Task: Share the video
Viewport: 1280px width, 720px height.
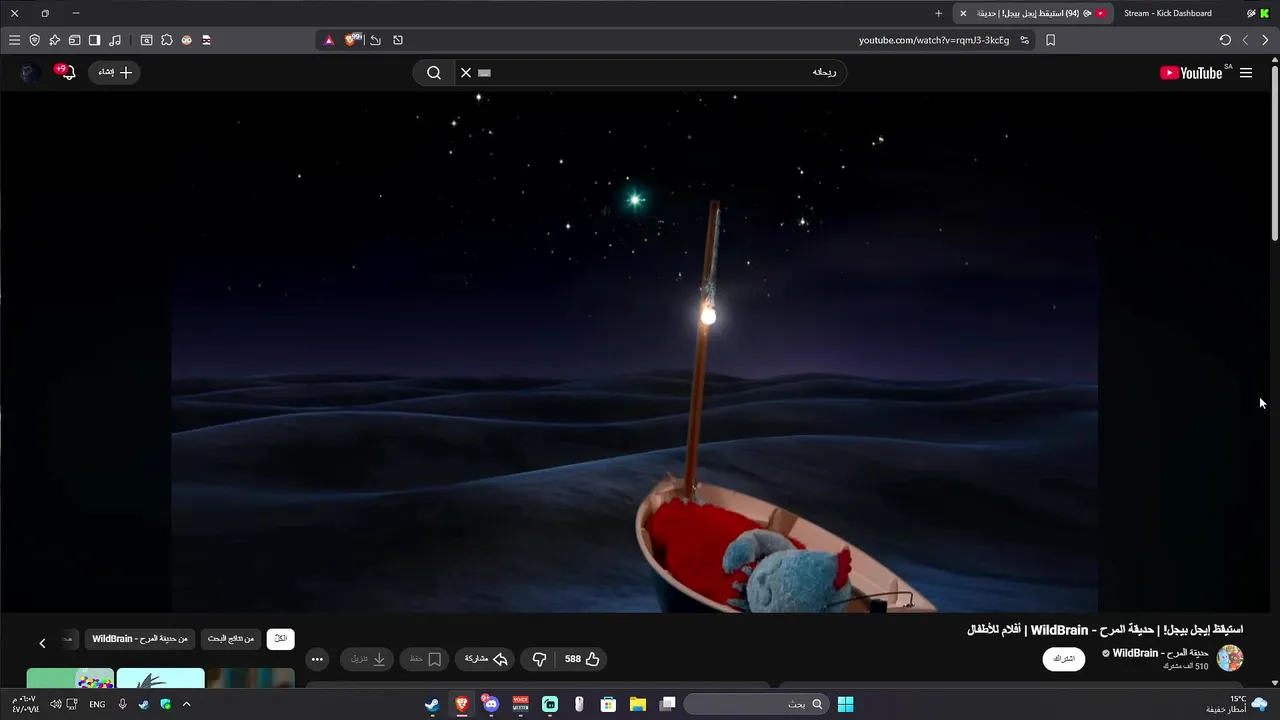Action: click(x=487, y=659)
